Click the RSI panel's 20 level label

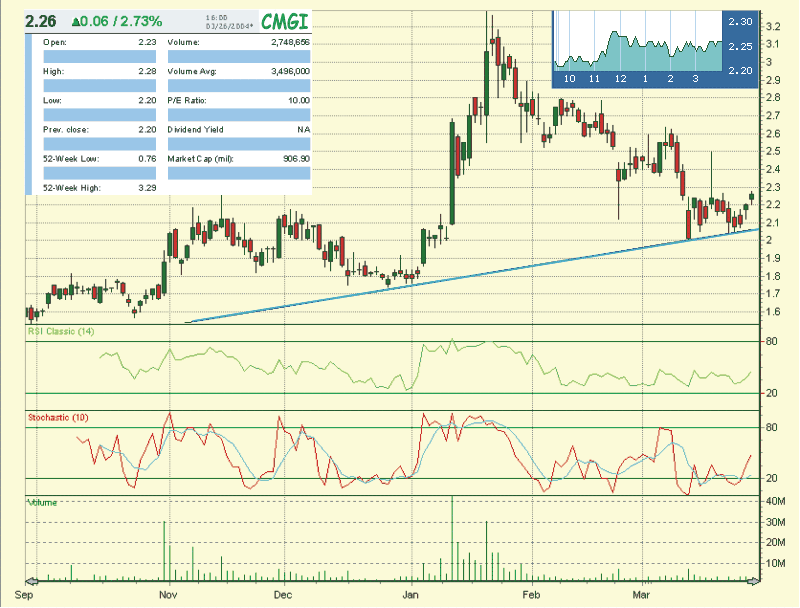tap(771, 393)
